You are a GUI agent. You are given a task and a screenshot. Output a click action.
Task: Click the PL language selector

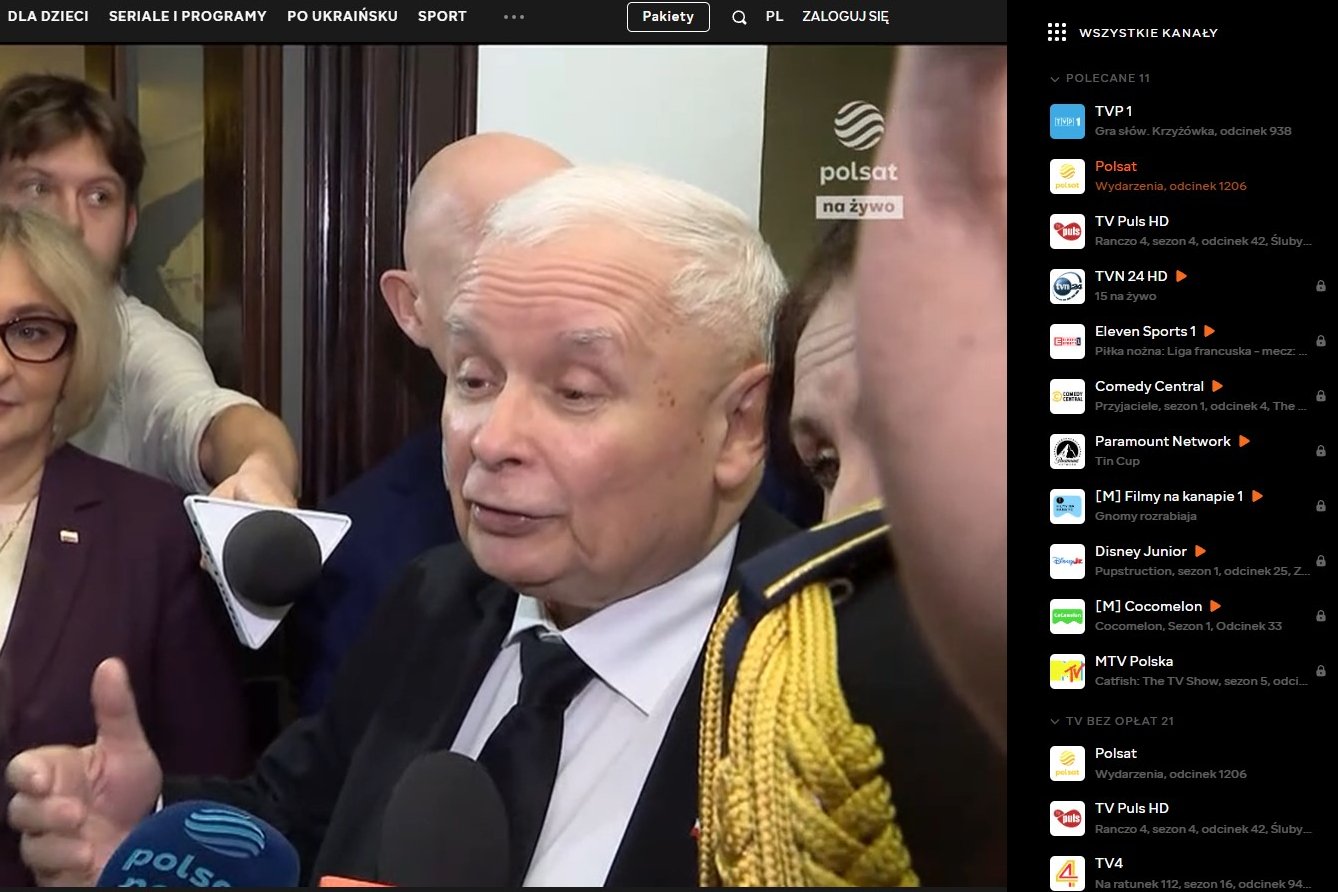(774, 17)
